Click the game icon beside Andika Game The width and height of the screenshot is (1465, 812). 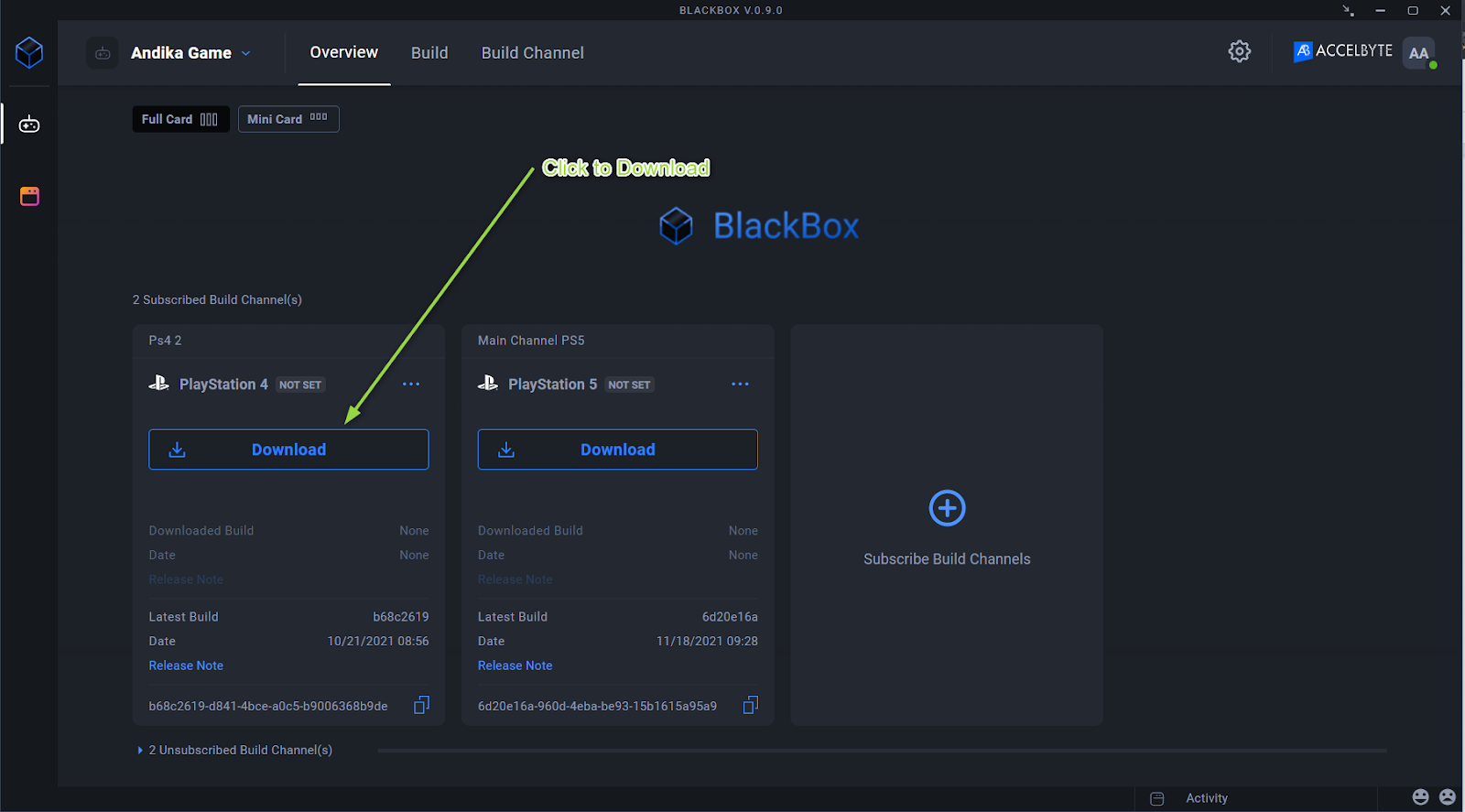[x=103, y=53]
